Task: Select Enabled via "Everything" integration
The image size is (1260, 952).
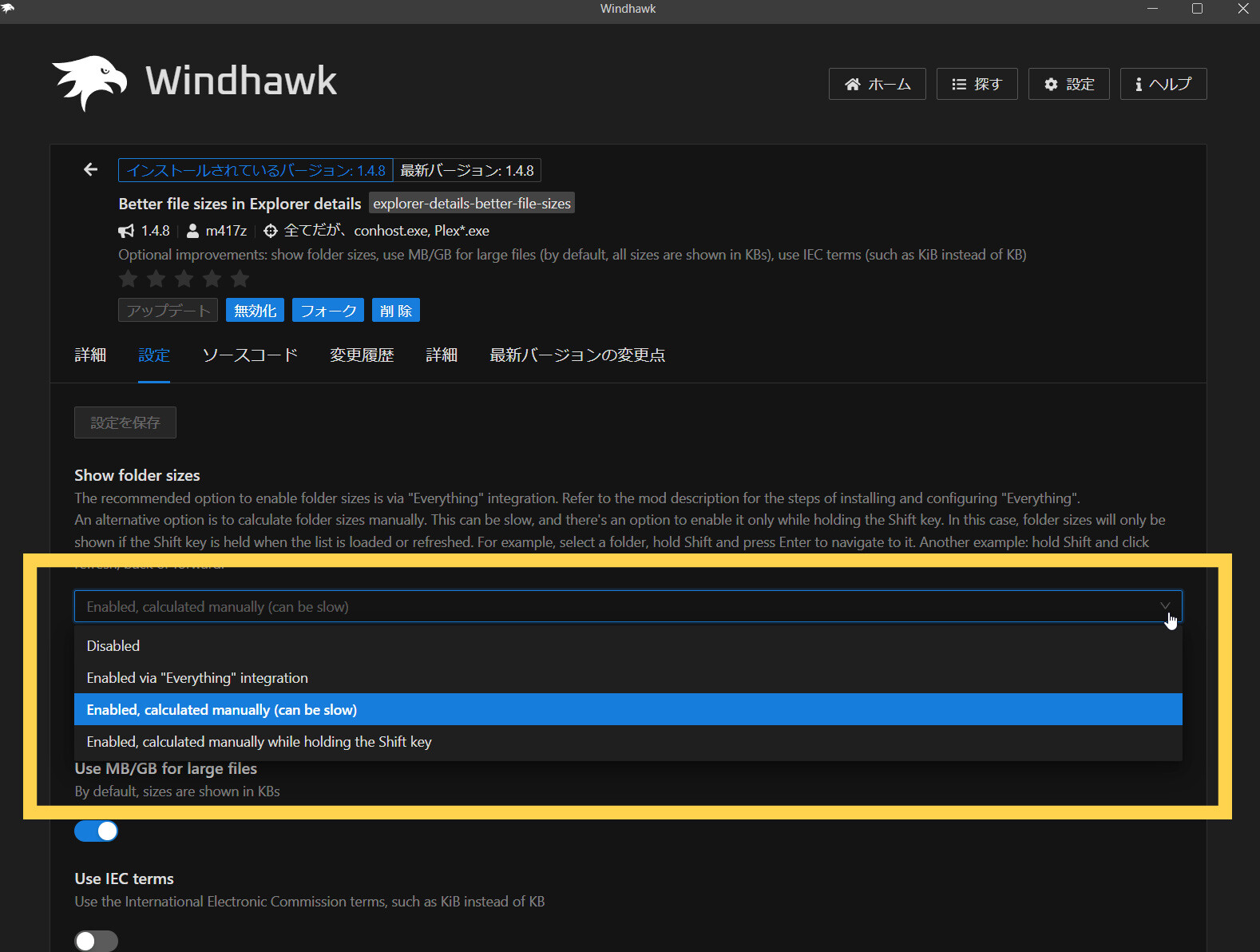Action: [x=628, y=677]
